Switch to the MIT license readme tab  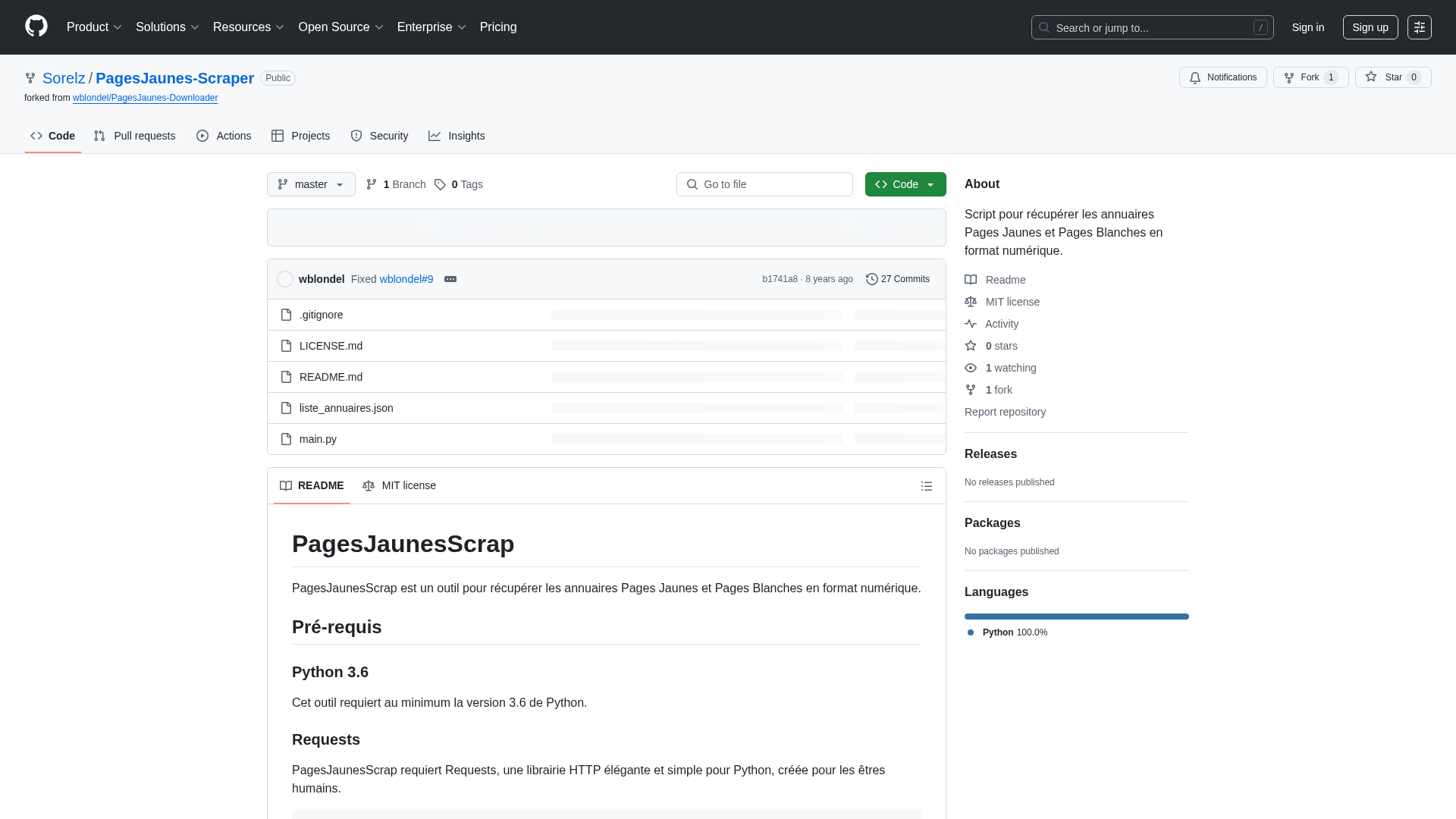tap(399, 485)
